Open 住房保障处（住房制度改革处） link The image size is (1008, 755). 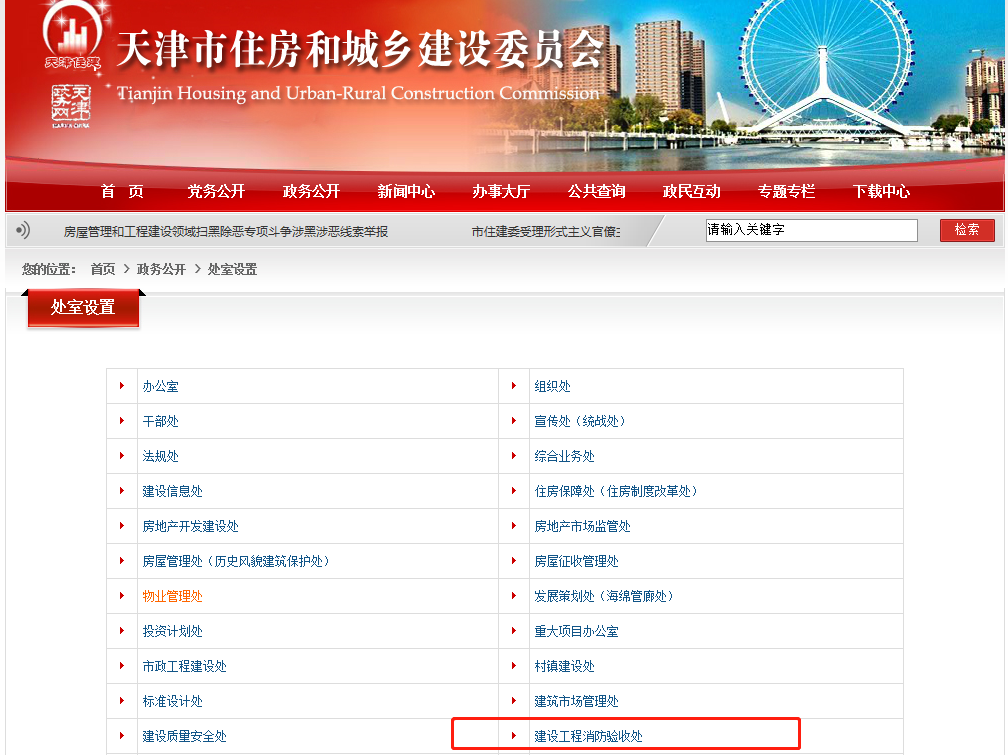coord(616,491)
